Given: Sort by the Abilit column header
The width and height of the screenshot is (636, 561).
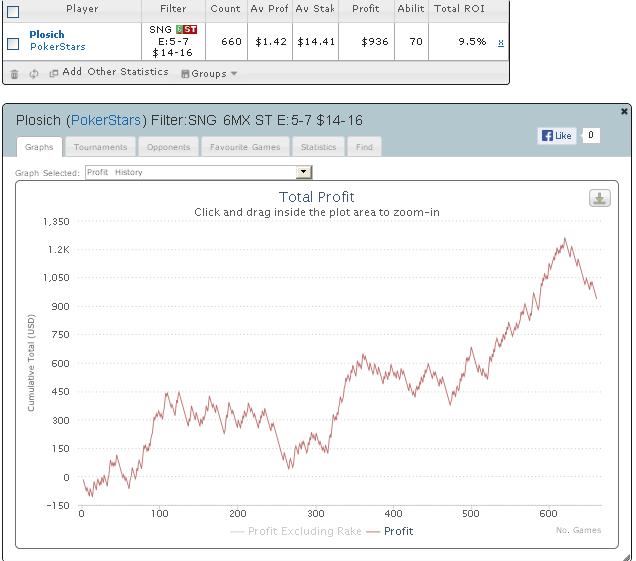Looking at the screenshot, I should (x=410, y=9).
